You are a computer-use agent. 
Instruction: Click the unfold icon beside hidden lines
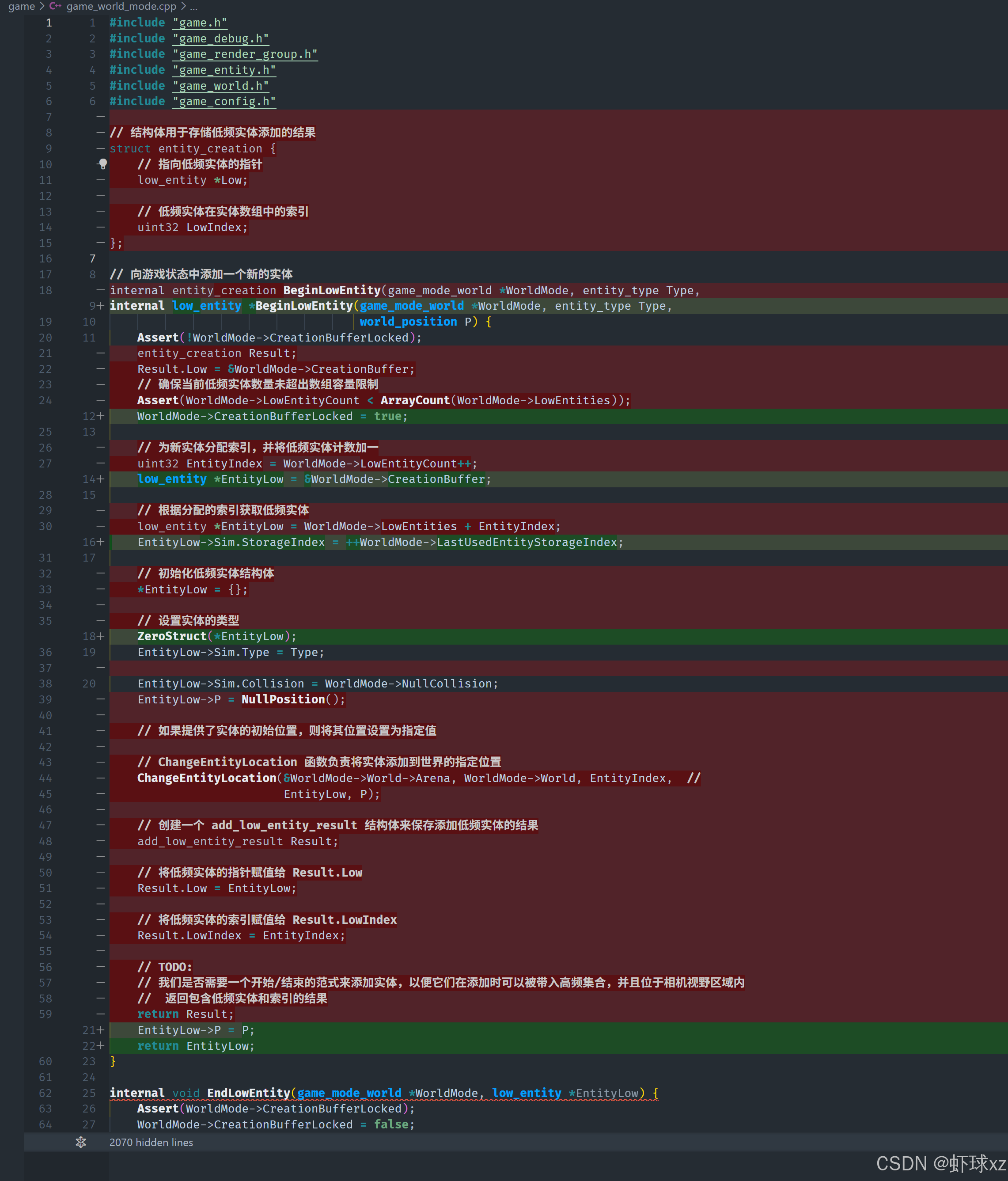point(81,1142)
